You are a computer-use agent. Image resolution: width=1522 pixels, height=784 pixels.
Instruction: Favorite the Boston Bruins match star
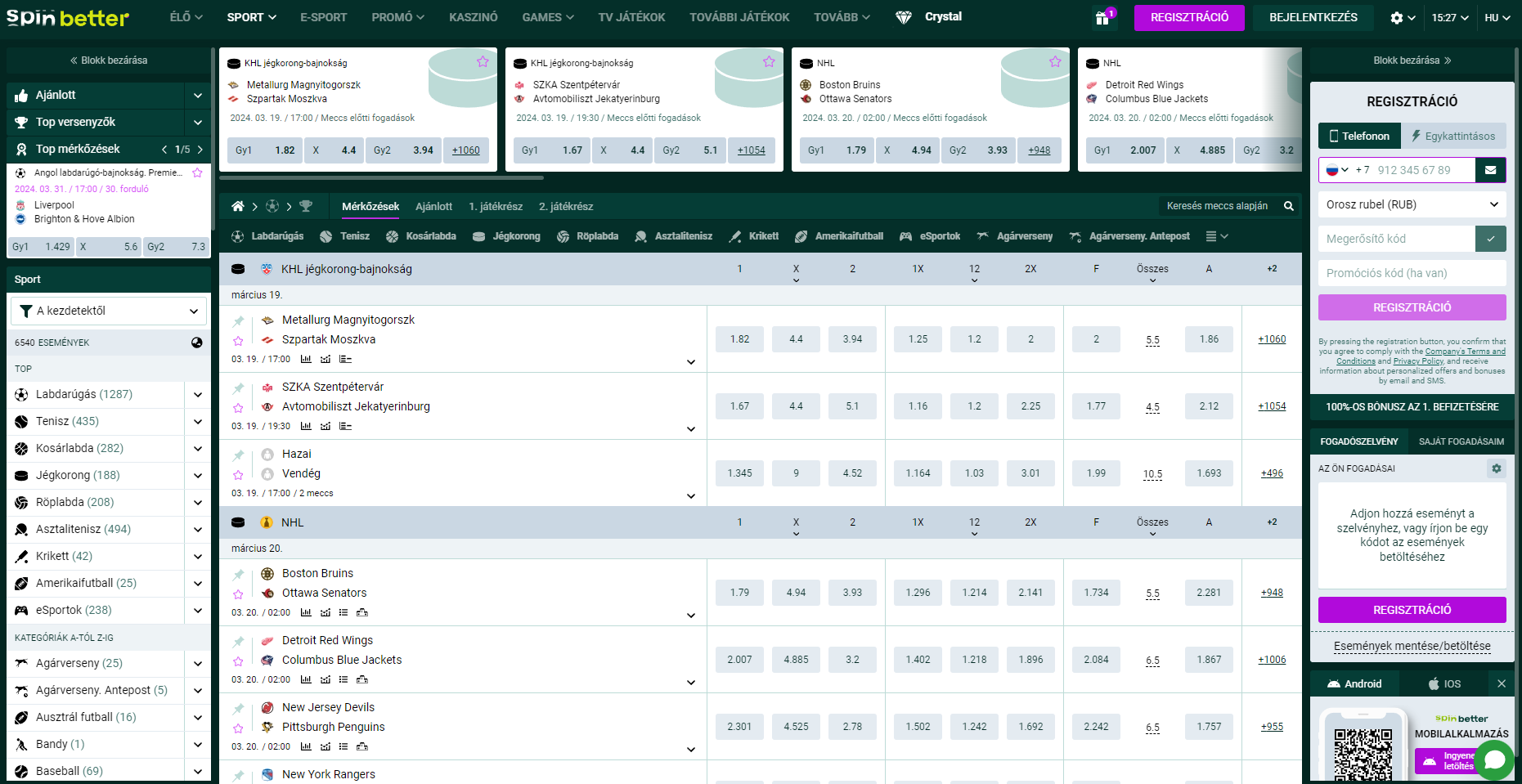coord(238,594)
